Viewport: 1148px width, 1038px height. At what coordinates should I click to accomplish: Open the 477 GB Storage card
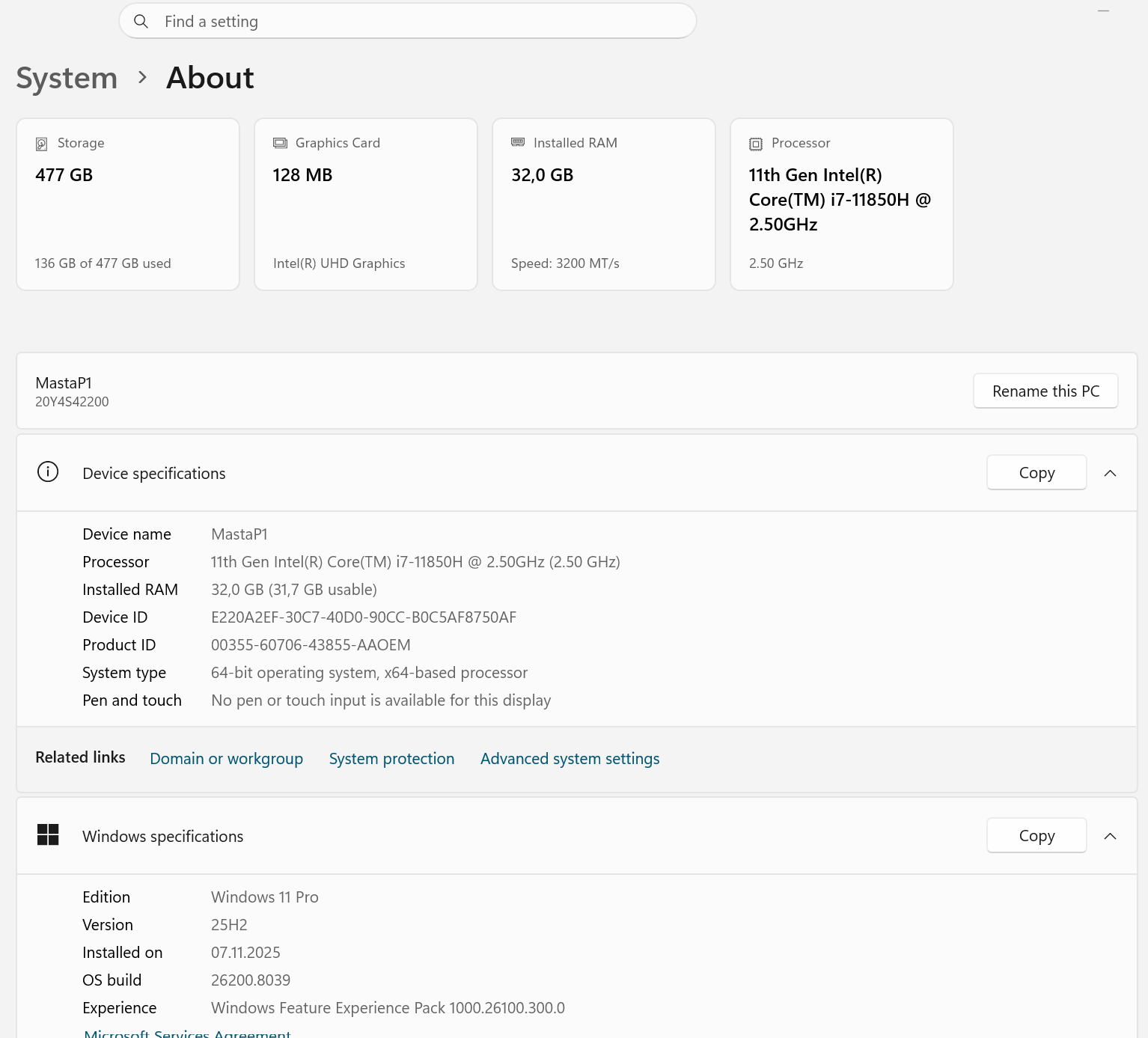pyautogui.click(x=128, y=204)
